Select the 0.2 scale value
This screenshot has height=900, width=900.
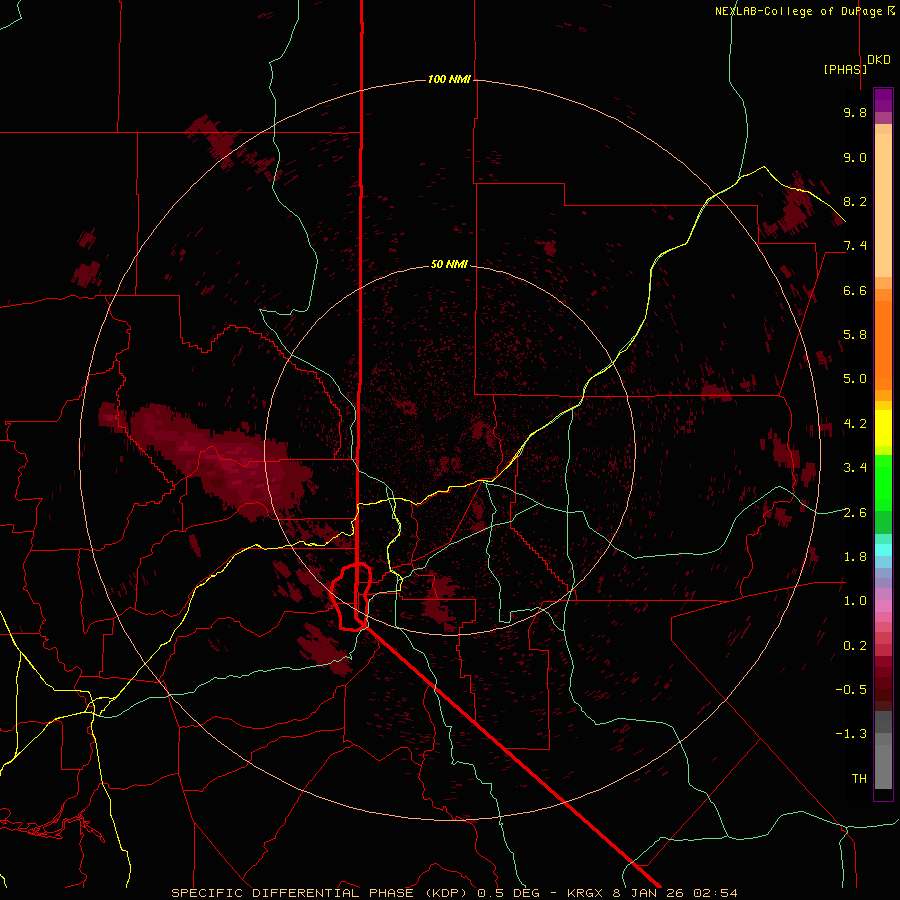click(855, 646)
